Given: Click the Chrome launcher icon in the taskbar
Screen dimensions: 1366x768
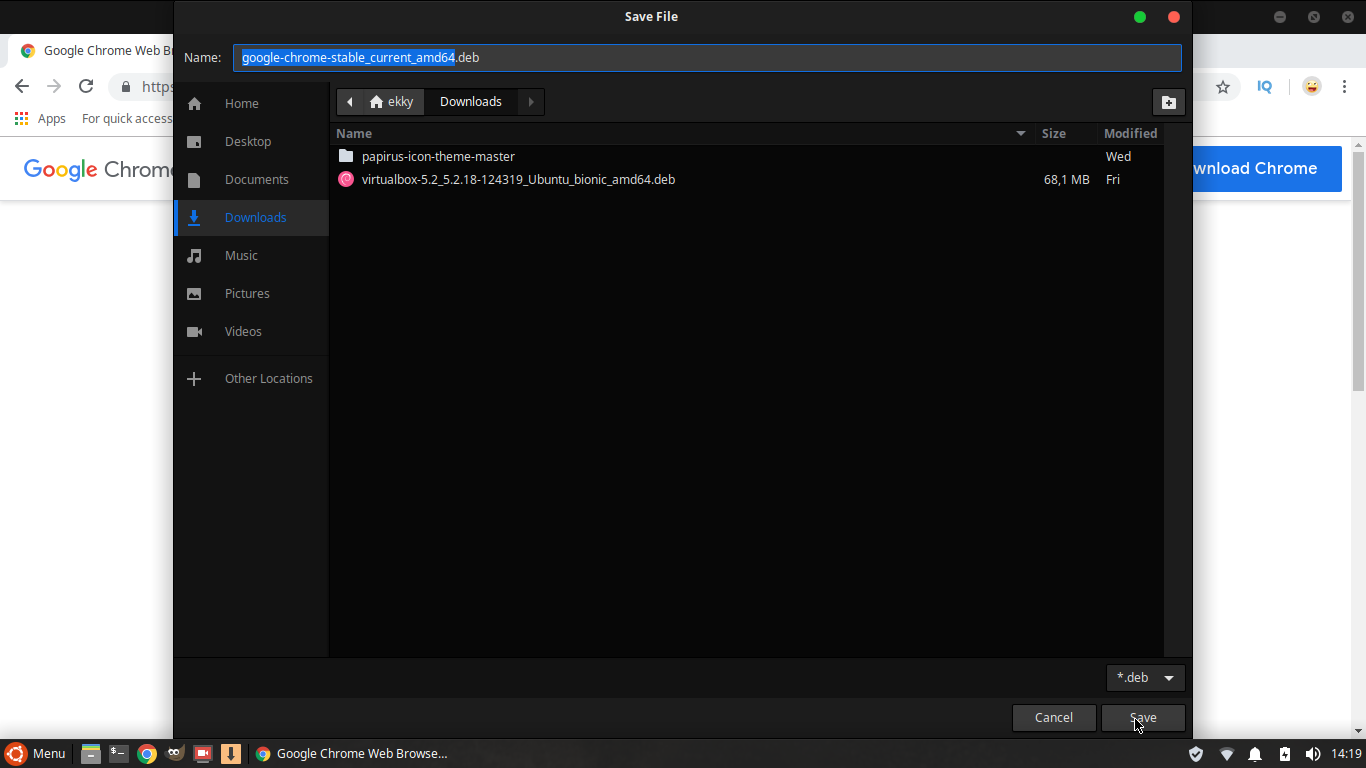Looking at the screenshot, I should (x=147, y=754).
